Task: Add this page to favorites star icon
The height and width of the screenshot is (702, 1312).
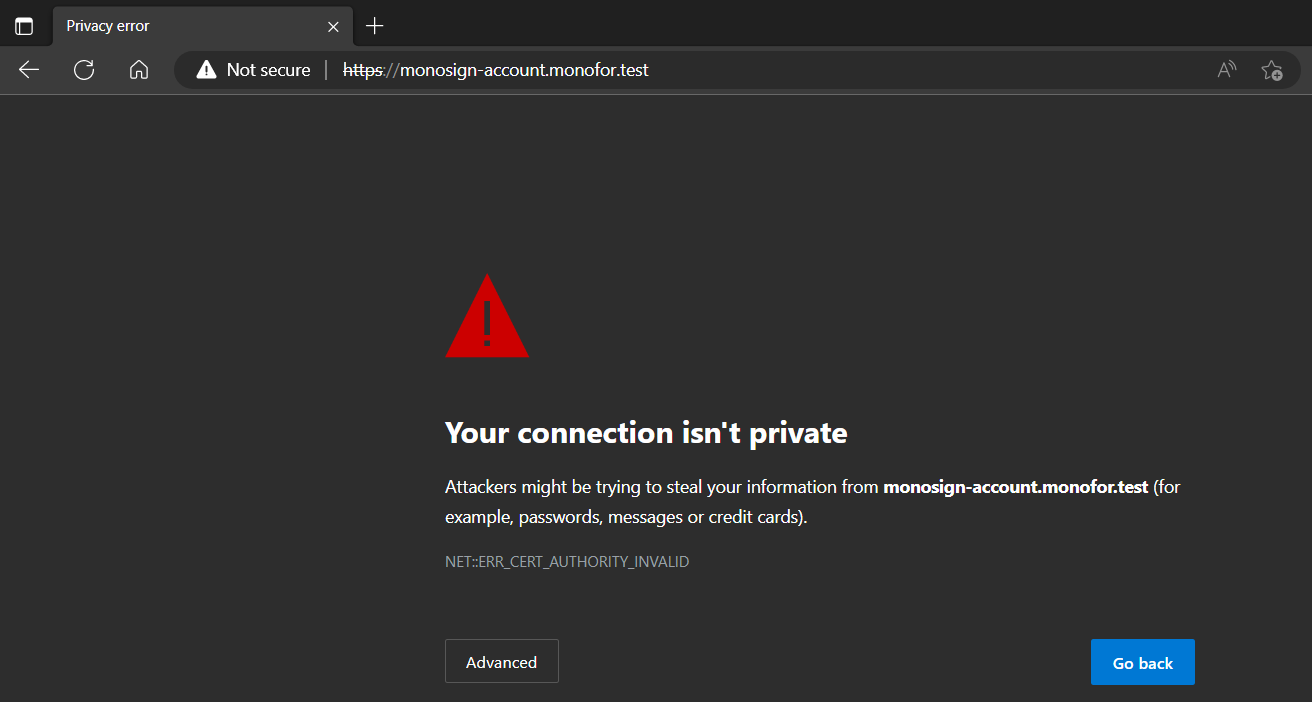Action: click(1272, 70)
